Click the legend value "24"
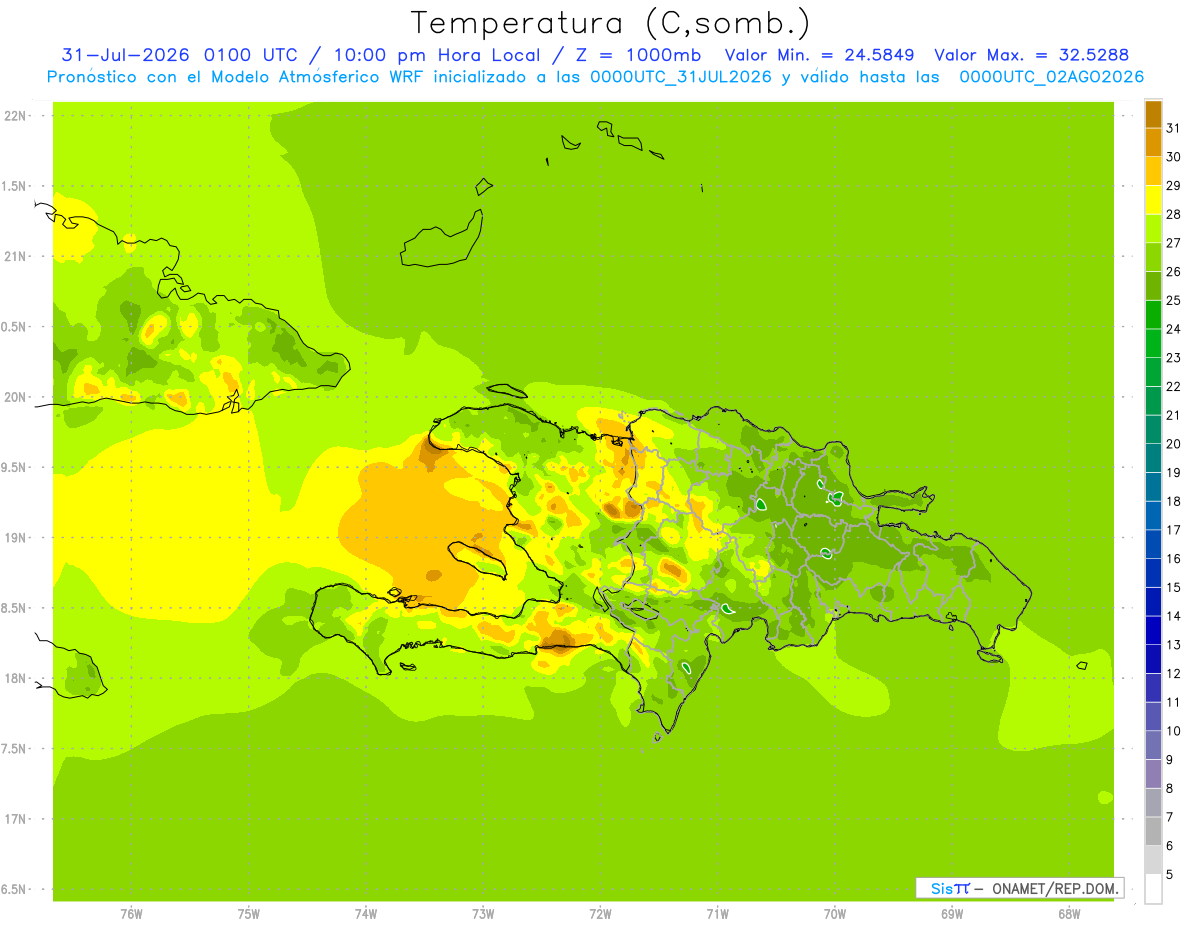Viewport: 1200px width, 927px height. point(1174,329)
